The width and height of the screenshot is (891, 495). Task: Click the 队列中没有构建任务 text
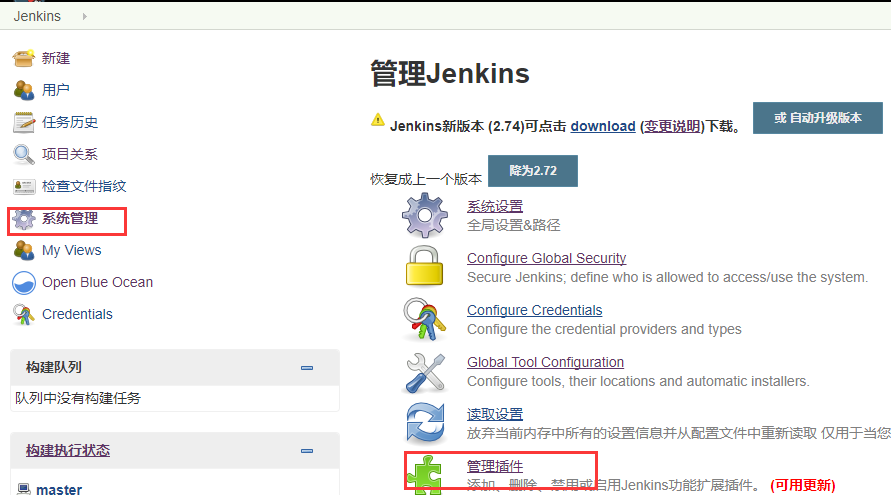tap(78, 398)
